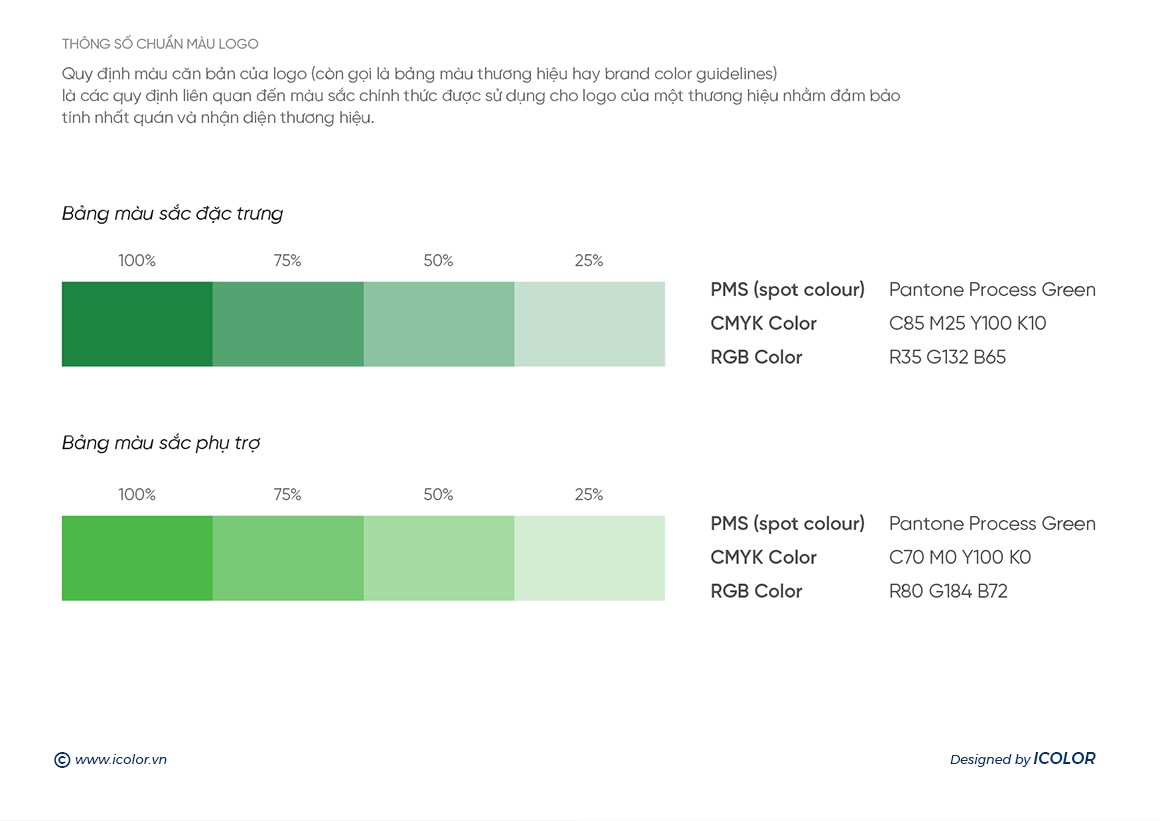Pick the 25% primary palette swatch
Screen dimensions: 1160x821
point(590,324)
